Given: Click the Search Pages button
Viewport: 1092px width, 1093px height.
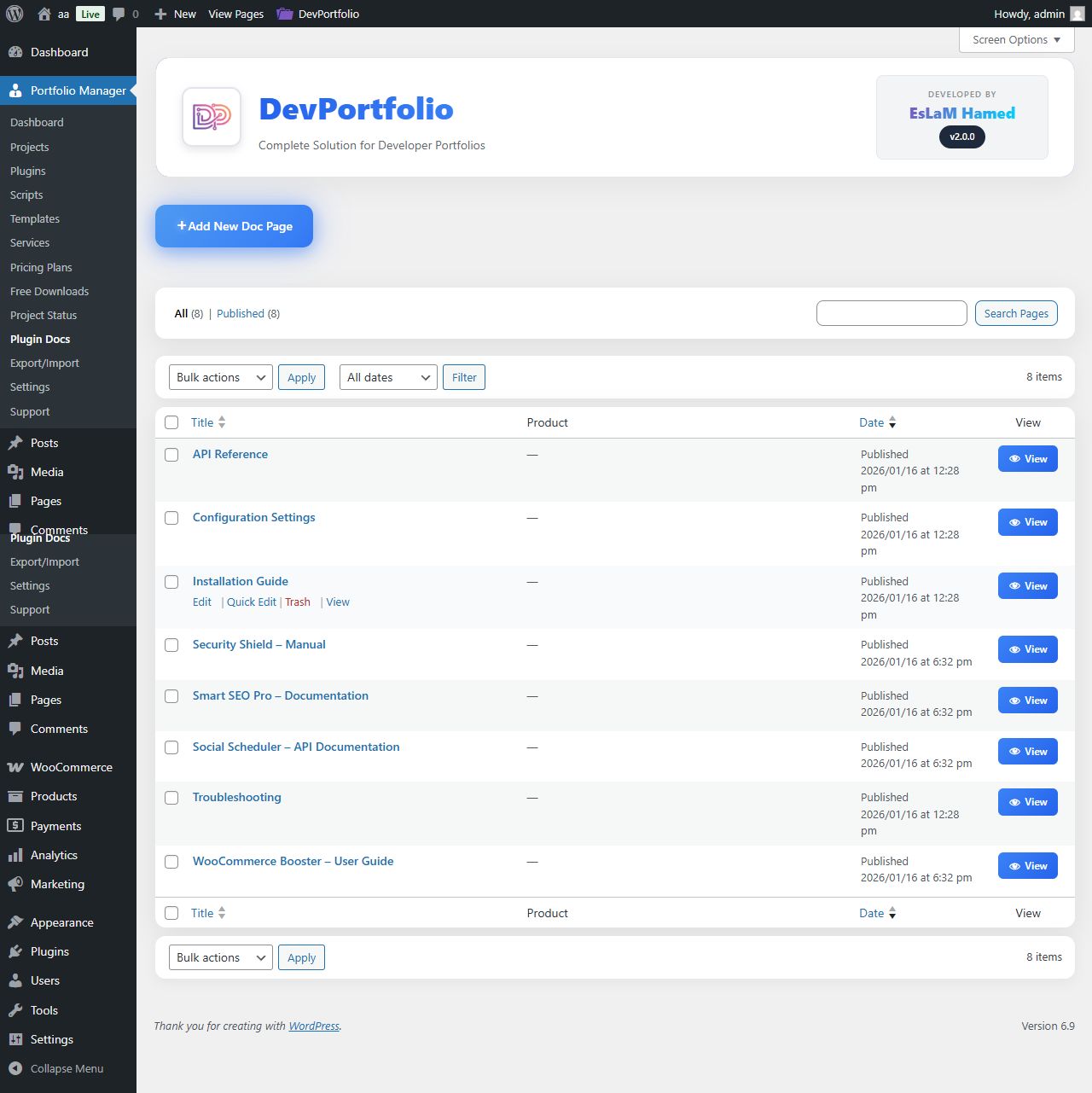Looking at the screenshot, I should click(x=1016, y=313).
